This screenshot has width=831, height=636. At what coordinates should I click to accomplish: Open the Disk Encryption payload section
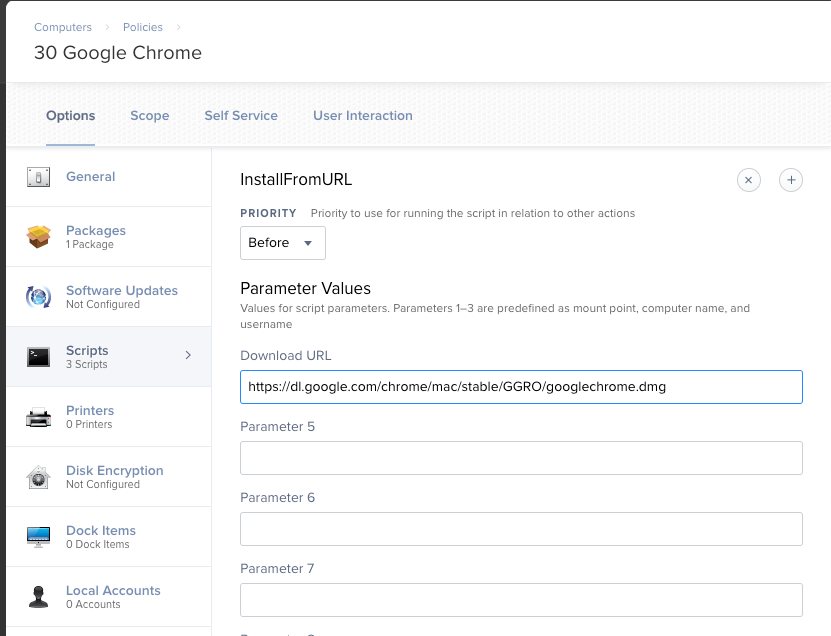coord(109,476)
